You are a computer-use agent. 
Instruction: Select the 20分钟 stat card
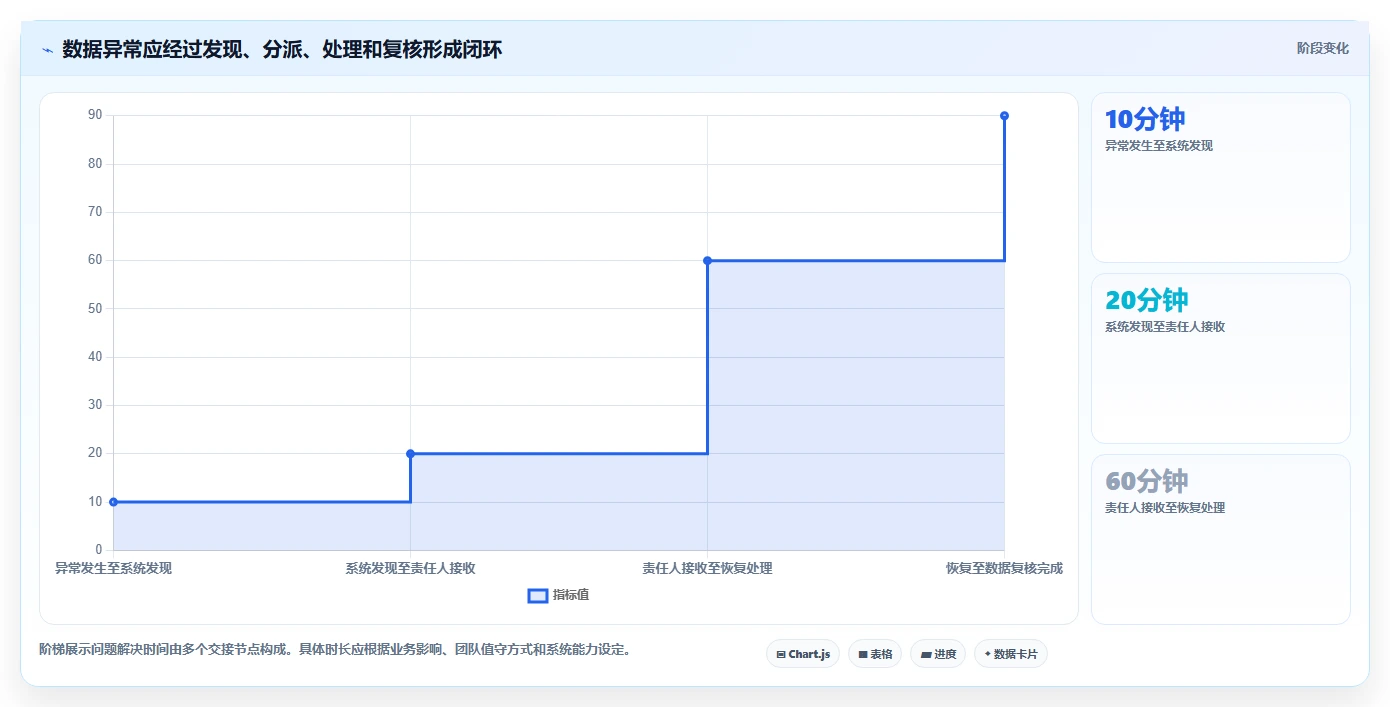(x=1221, y=359)
